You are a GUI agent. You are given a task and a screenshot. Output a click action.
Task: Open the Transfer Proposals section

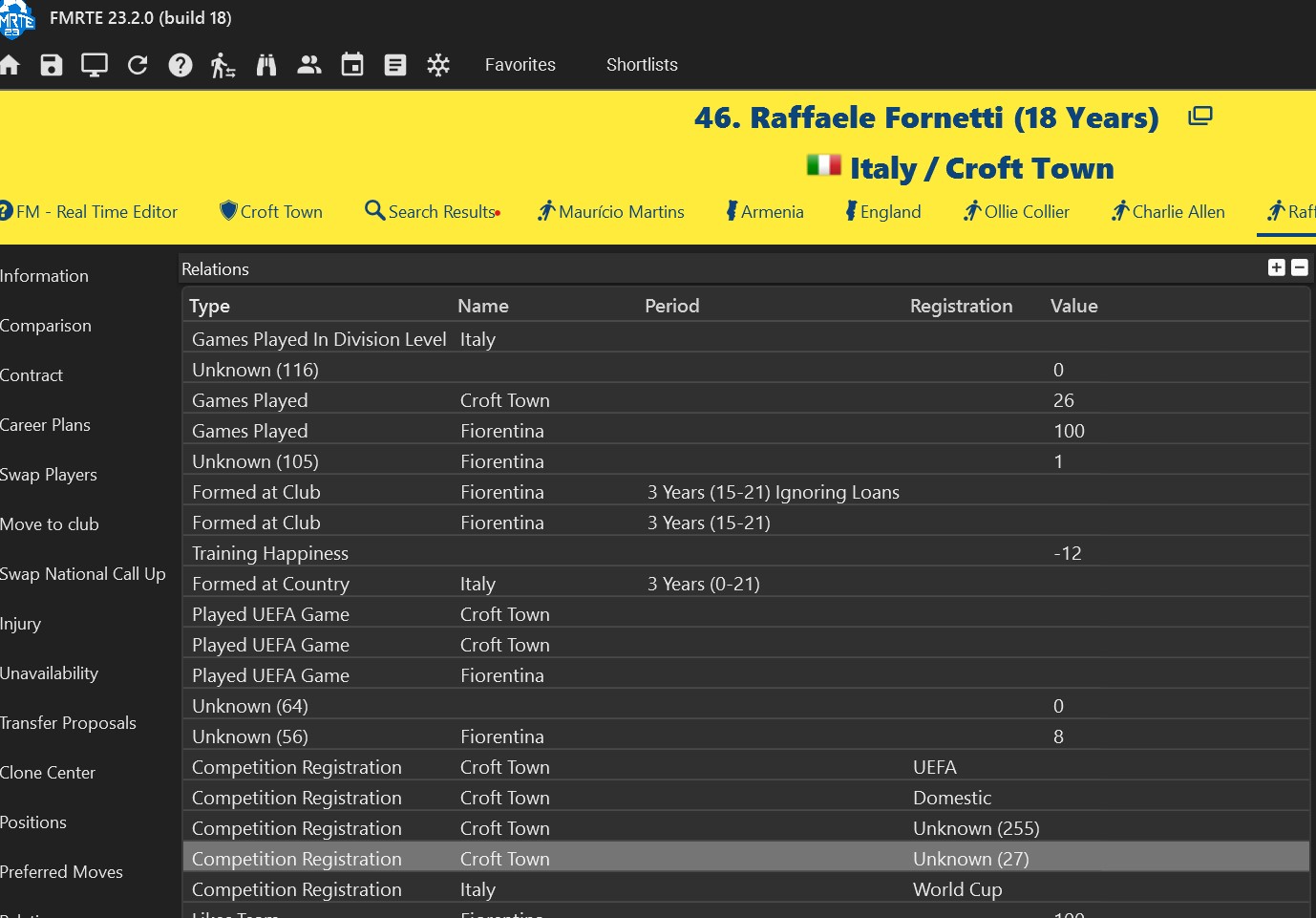point(68,723)
